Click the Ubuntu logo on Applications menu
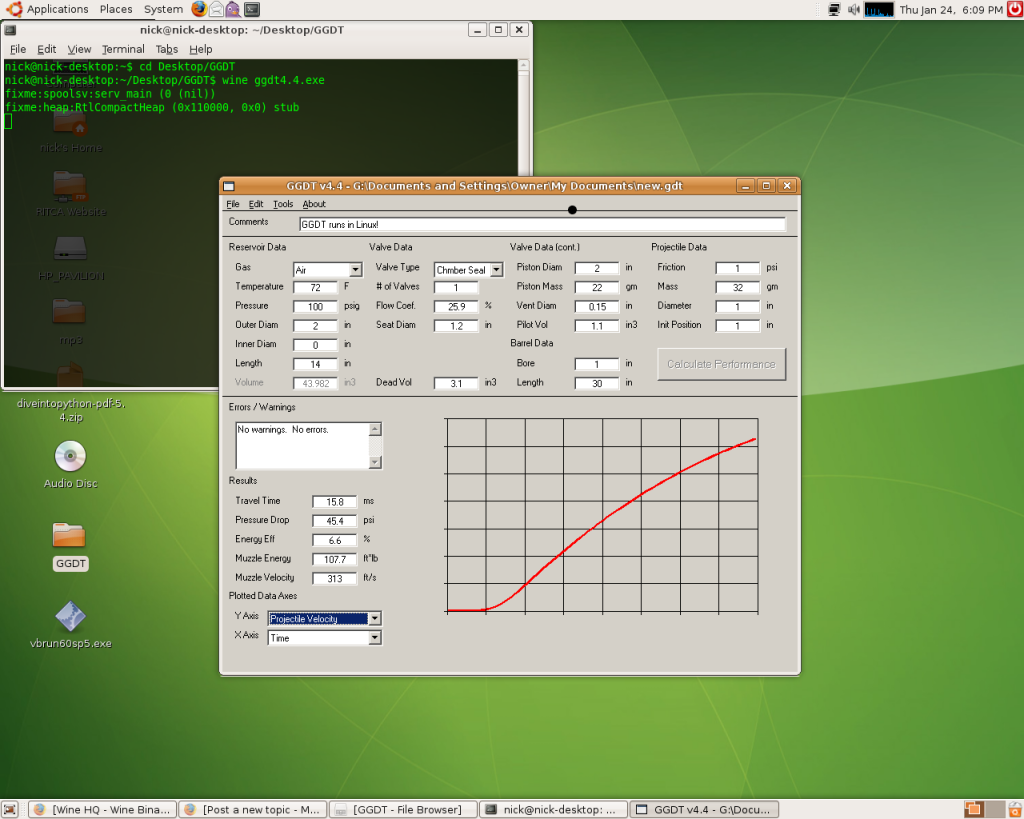 coord(13,9)
